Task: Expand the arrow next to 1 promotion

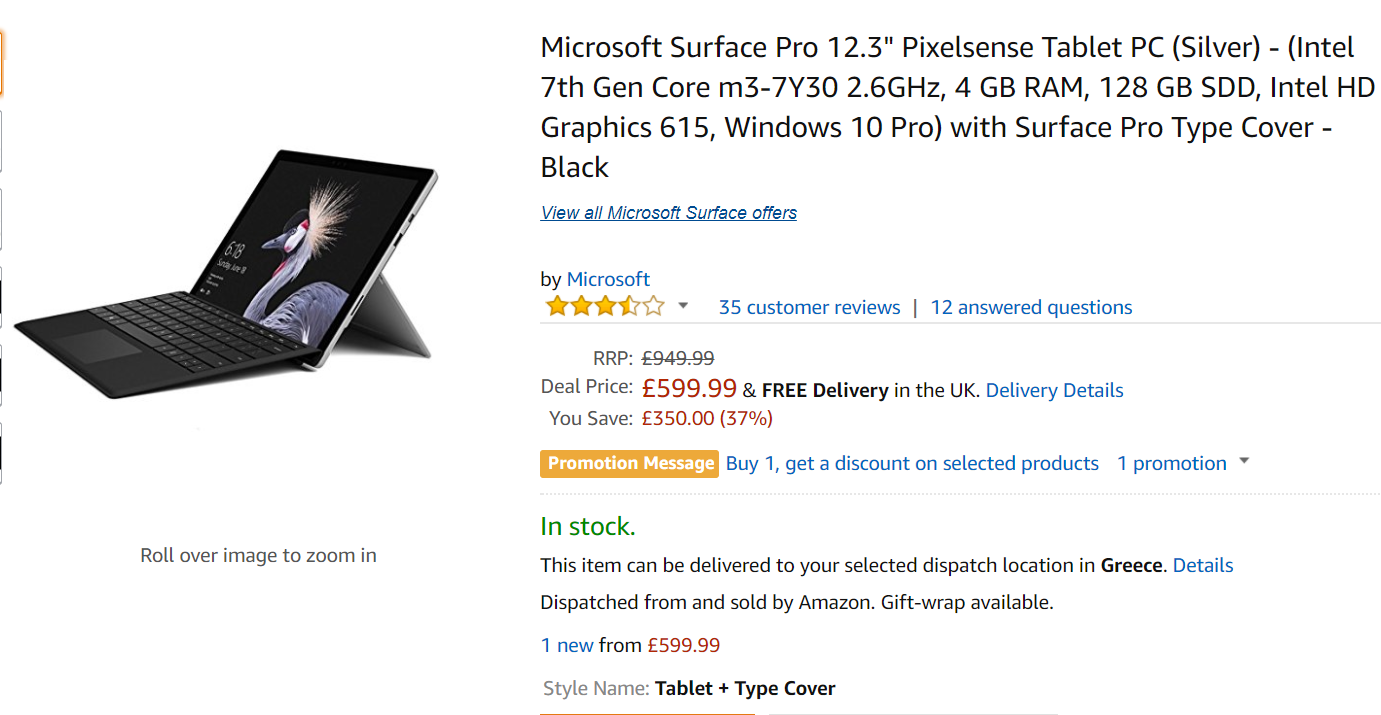Action: [x=1244, y=462]
